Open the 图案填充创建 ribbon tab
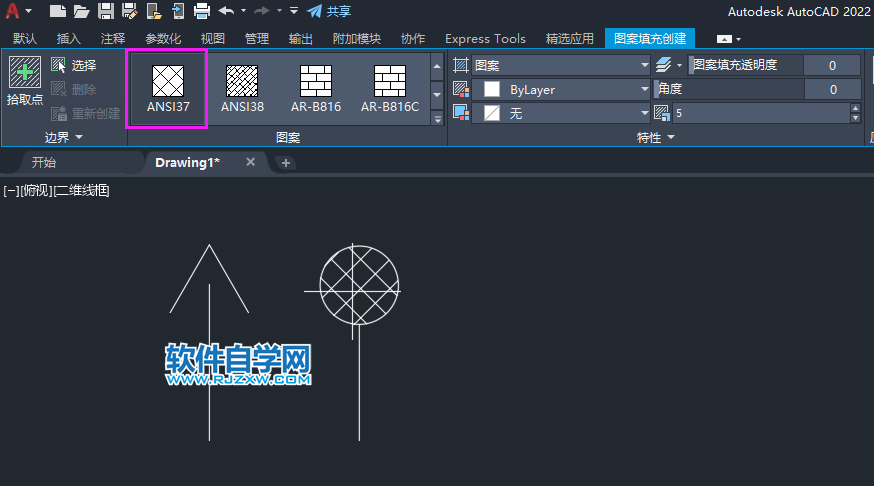Viewport: 874px width, 486px height. (x=650, y=38)
